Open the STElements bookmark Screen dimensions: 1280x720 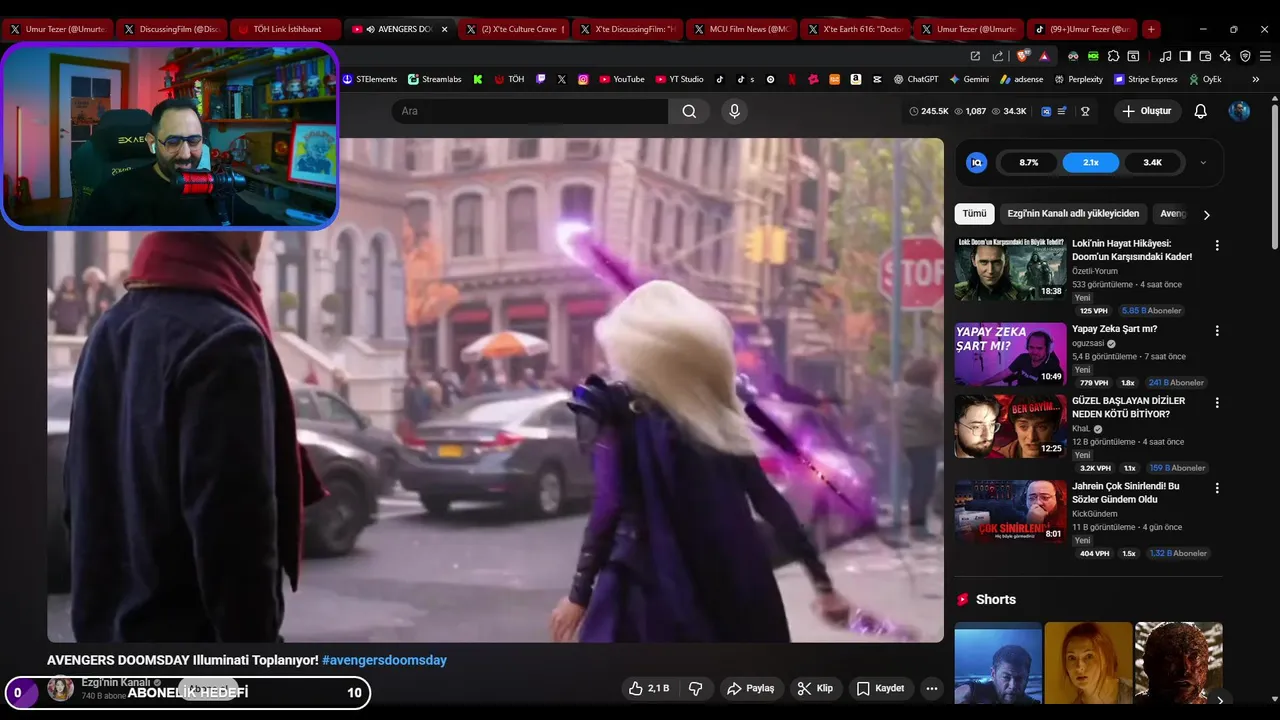coord(369,79)
